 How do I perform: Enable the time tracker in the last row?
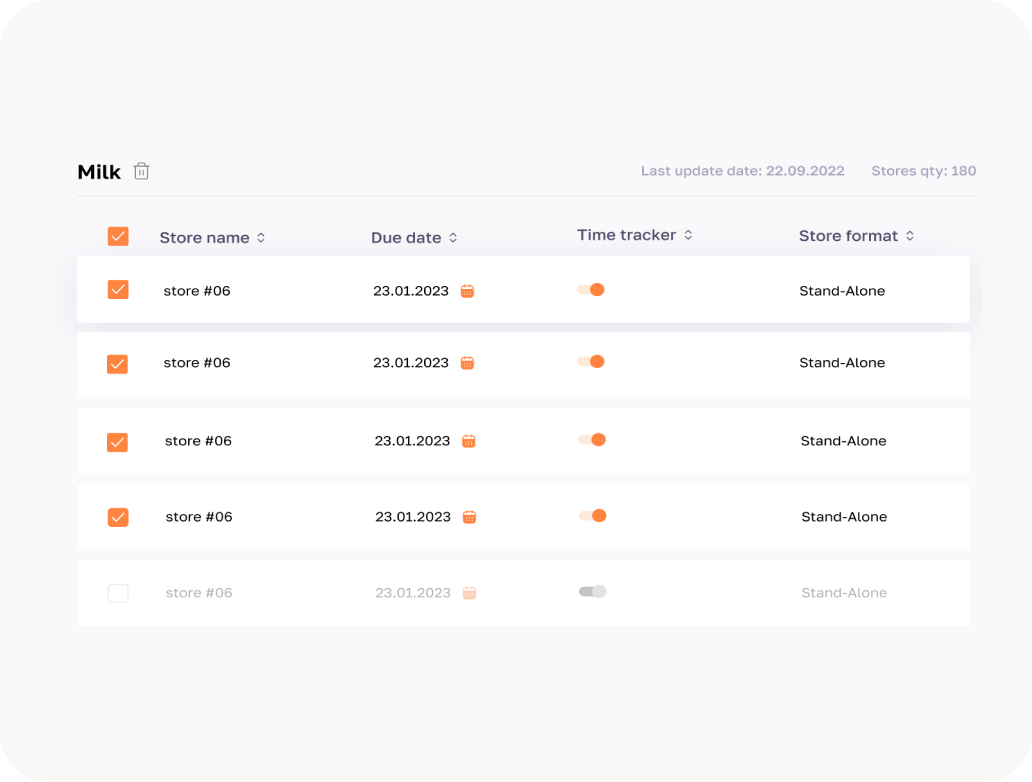click(593, 592)
